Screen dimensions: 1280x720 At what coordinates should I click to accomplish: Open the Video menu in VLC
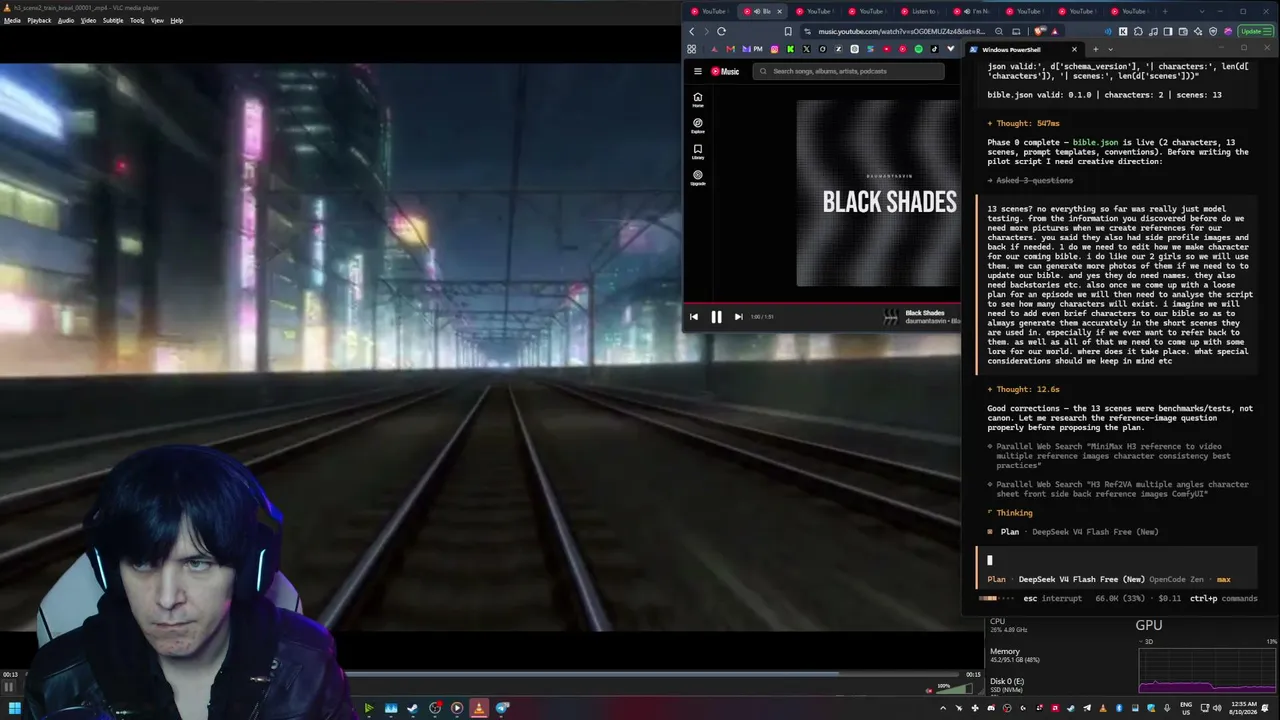[x=88, y=20]
